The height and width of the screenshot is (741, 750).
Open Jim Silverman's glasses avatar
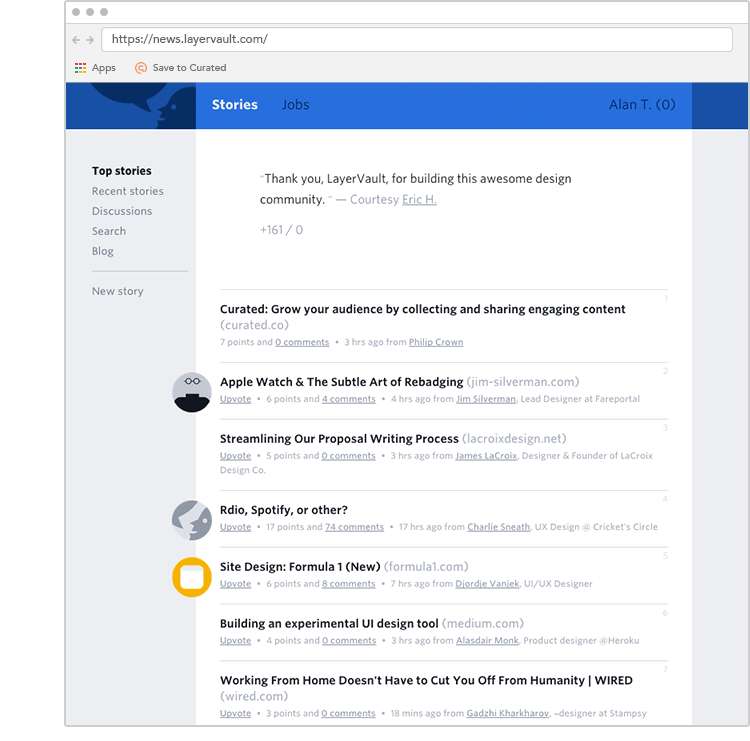coord(192,392)
